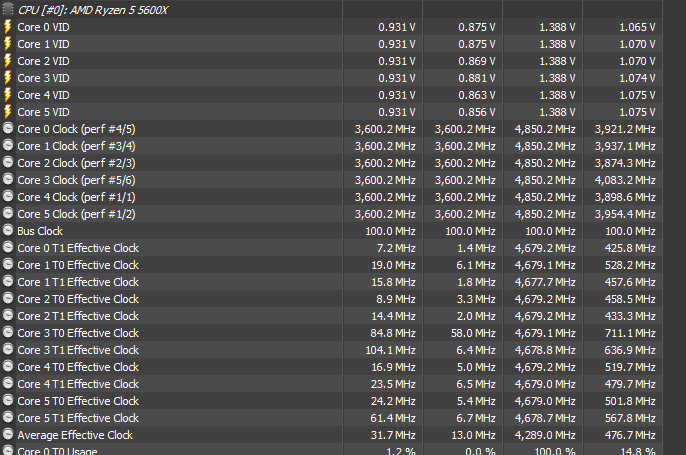Click lightning bolt icon for Core 3 VID

(x=8, y=78)
